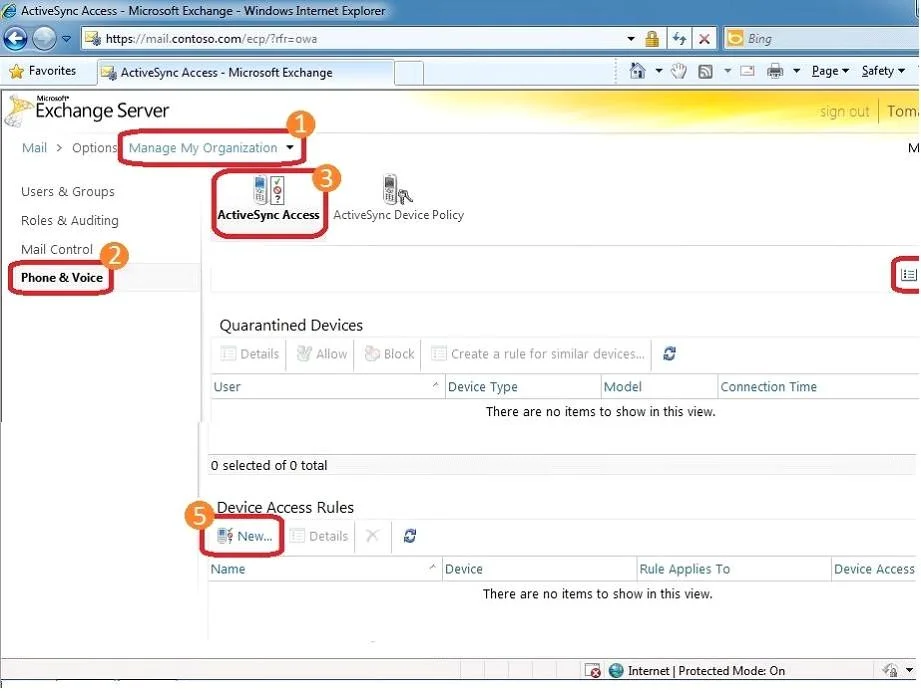Viewport: 921px width, 691px height.
Task: Select Phone & Voice in sidebar
Action: 62,277
